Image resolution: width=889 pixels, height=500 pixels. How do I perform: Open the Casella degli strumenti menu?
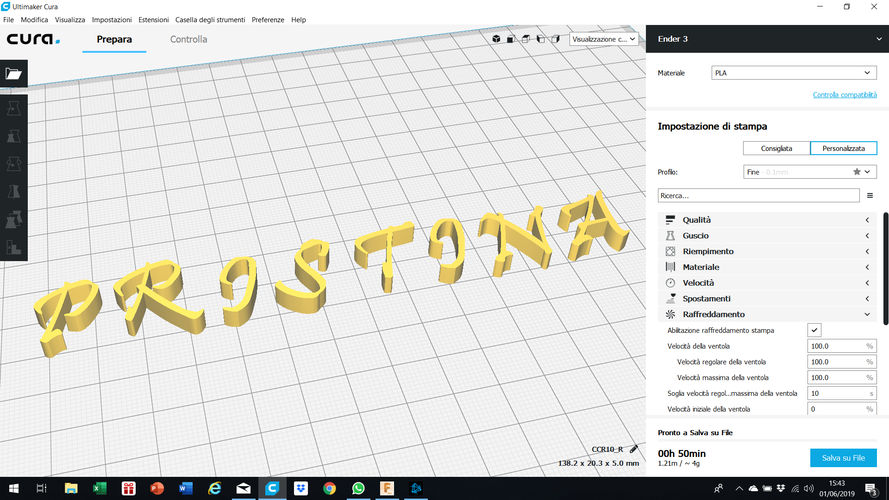(210, 20)
